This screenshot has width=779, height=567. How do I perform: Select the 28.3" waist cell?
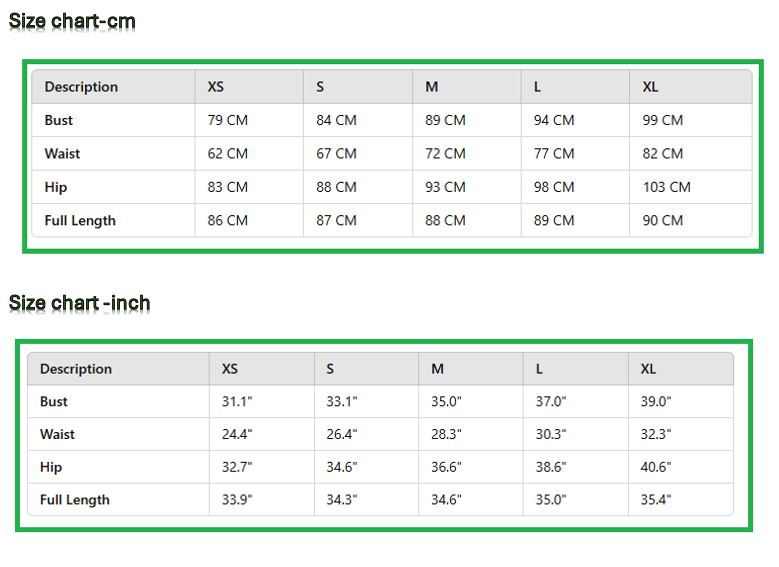[x=446, y=434]
